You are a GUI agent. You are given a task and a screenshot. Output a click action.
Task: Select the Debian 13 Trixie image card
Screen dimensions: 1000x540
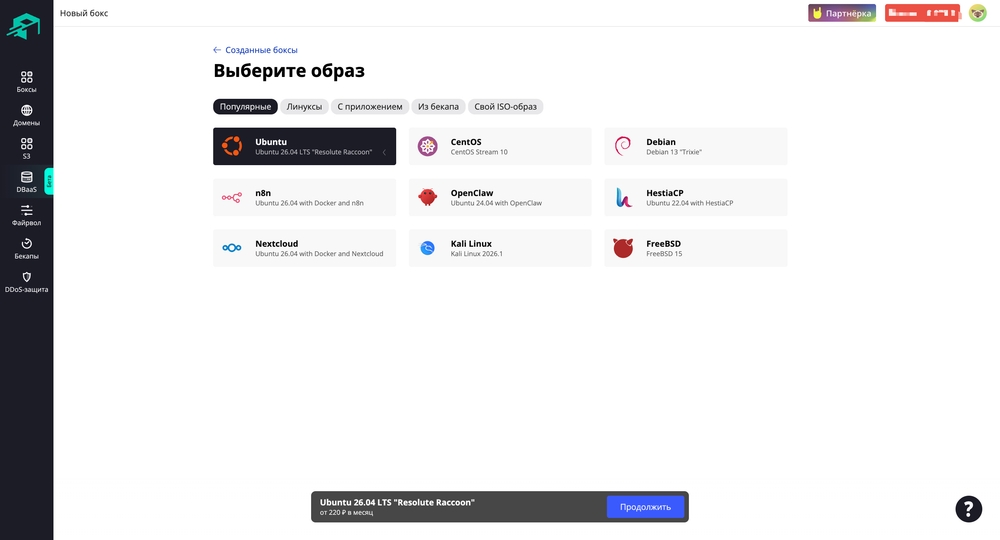[x=696, y=146]
